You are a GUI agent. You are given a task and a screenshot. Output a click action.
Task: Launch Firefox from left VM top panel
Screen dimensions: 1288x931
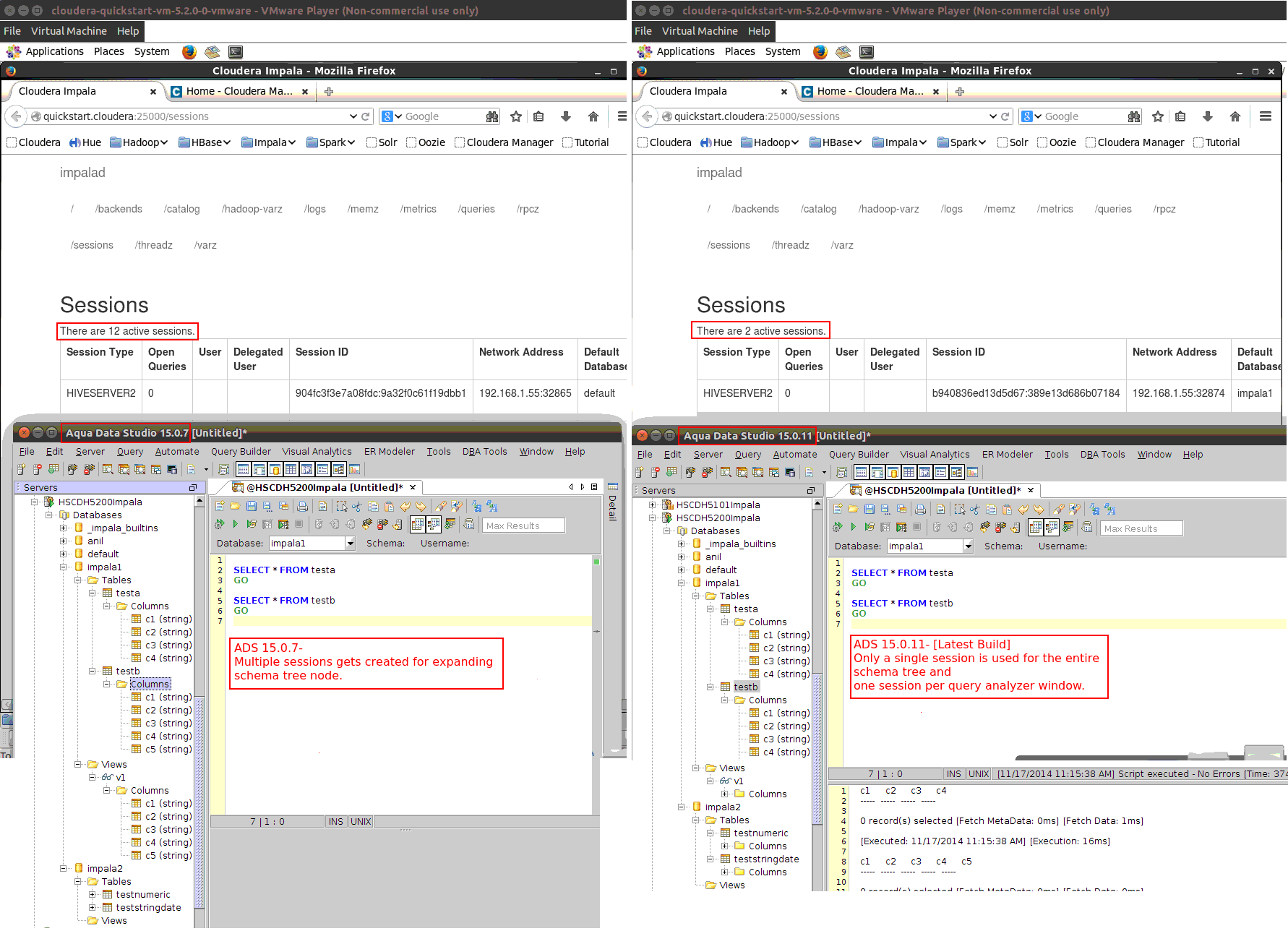click(x=189, y=52)
